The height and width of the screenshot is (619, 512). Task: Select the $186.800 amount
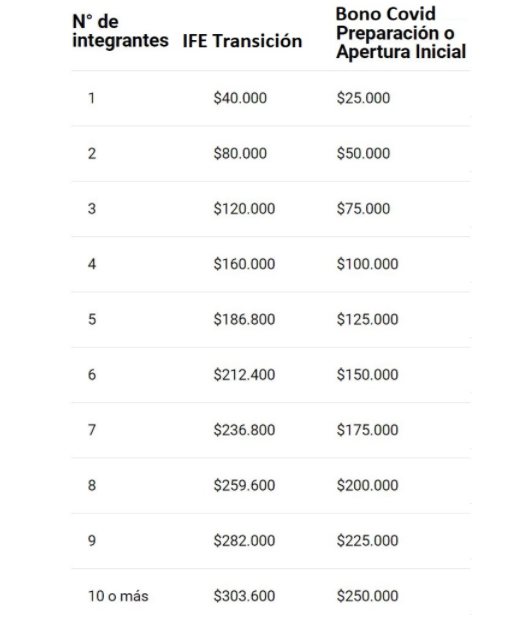click(244, 319)
